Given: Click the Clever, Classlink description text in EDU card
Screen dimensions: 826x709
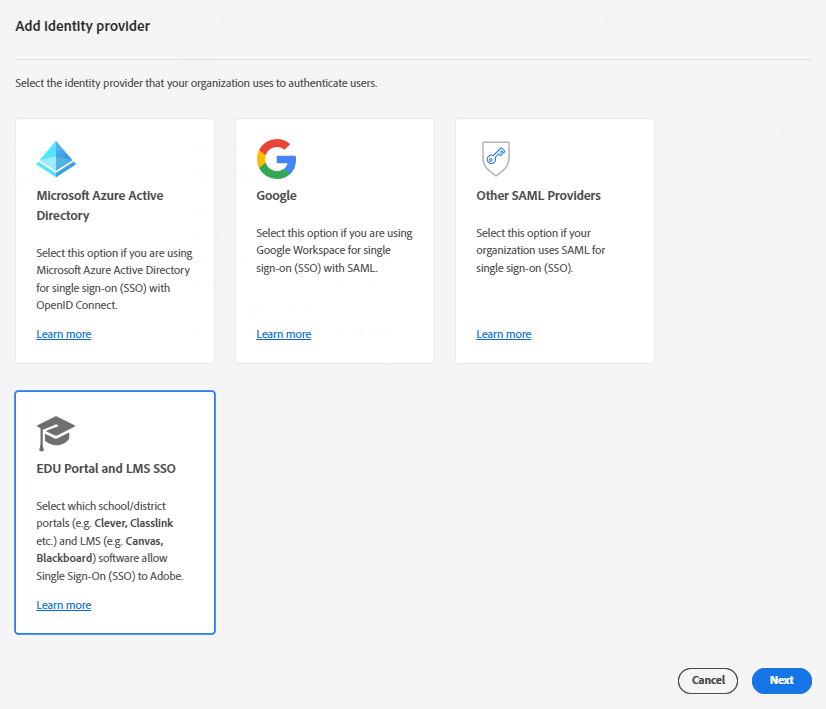Looking at the screenshot, I should click(111, 541).
